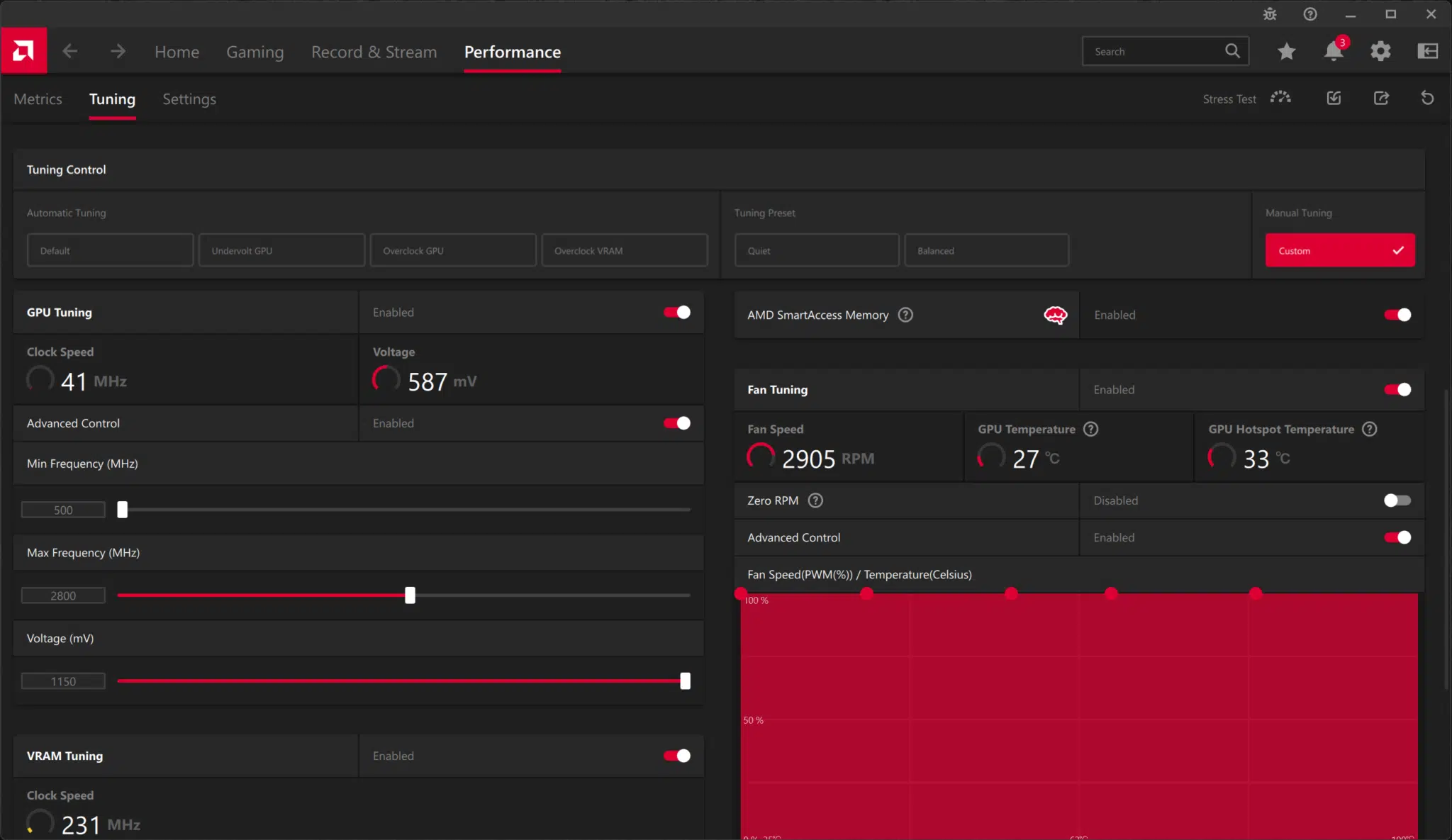Open settings gear icon

[1380, 51]
